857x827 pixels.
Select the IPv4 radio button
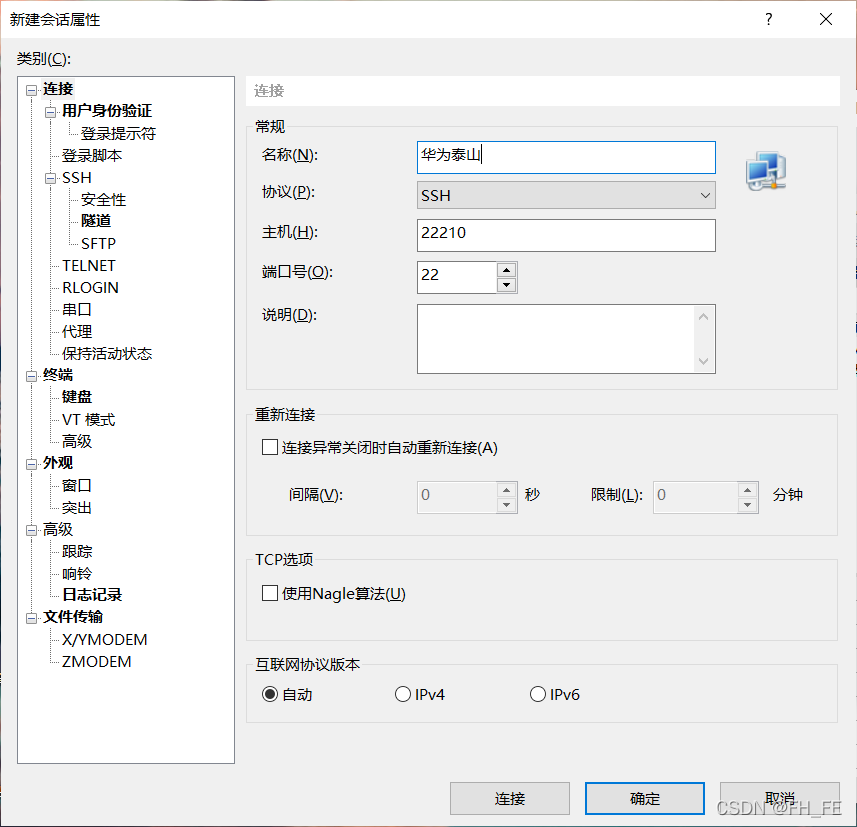click(x=403, y=694)
